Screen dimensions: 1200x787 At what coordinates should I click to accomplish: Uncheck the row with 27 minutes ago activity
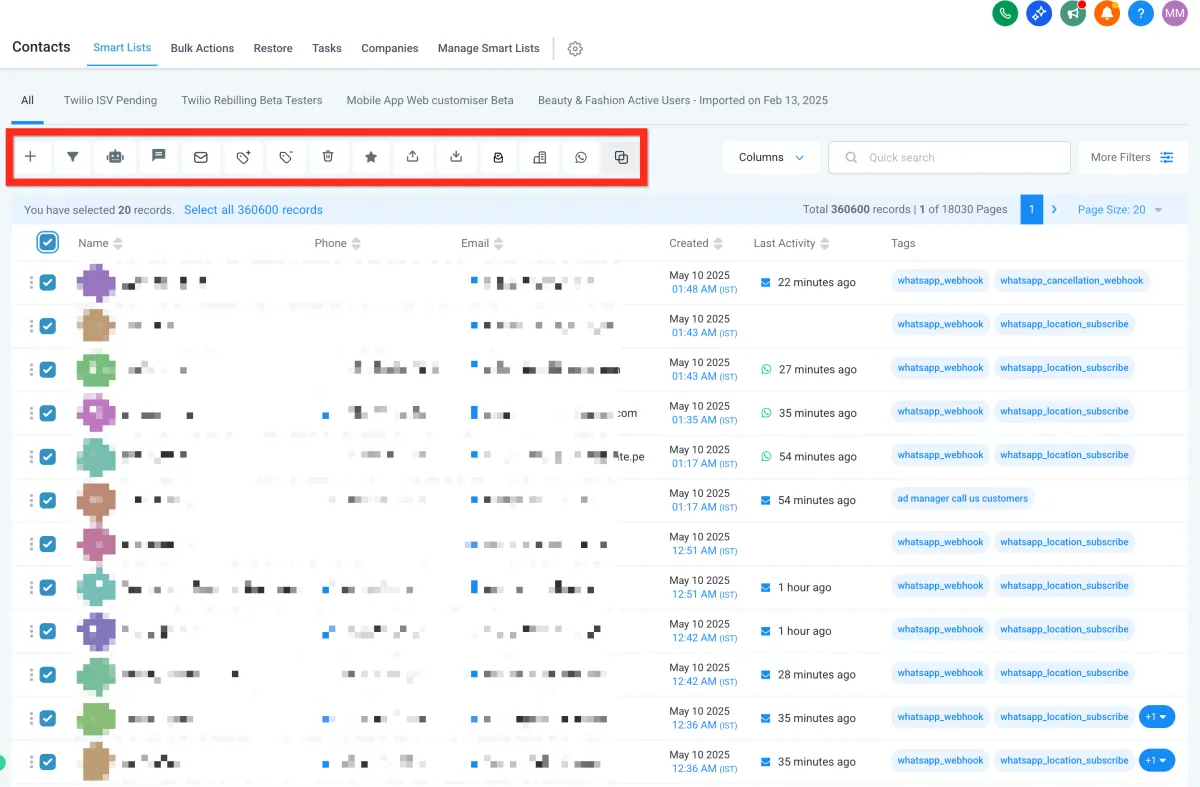[47, 369]
